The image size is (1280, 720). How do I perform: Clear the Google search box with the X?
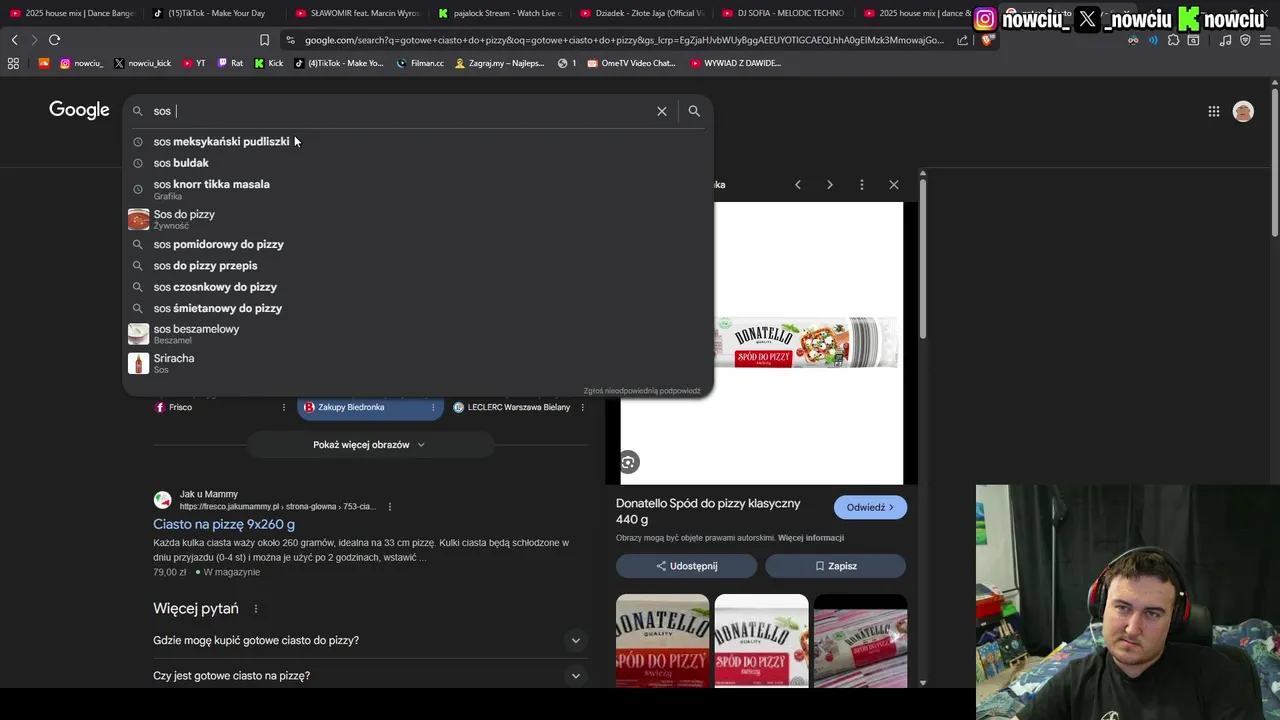[661, 111]
